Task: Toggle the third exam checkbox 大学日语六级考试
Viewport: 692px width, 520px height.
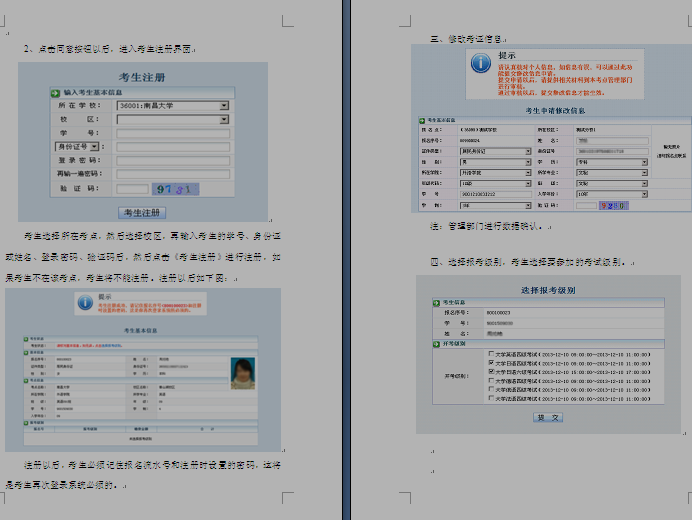Action: [492, 372]
